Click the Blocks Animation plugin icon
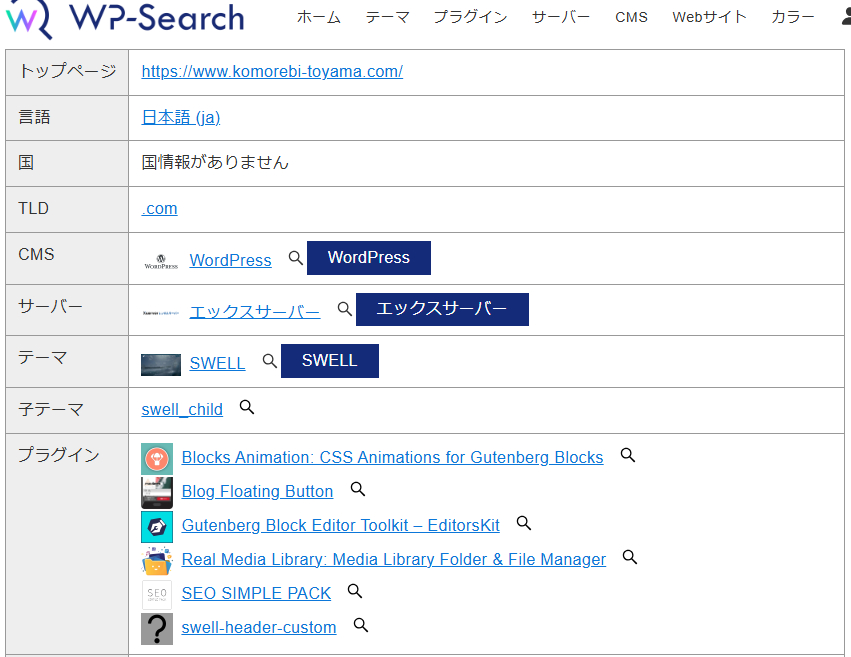851x657 pixels. tap(157, 458)
